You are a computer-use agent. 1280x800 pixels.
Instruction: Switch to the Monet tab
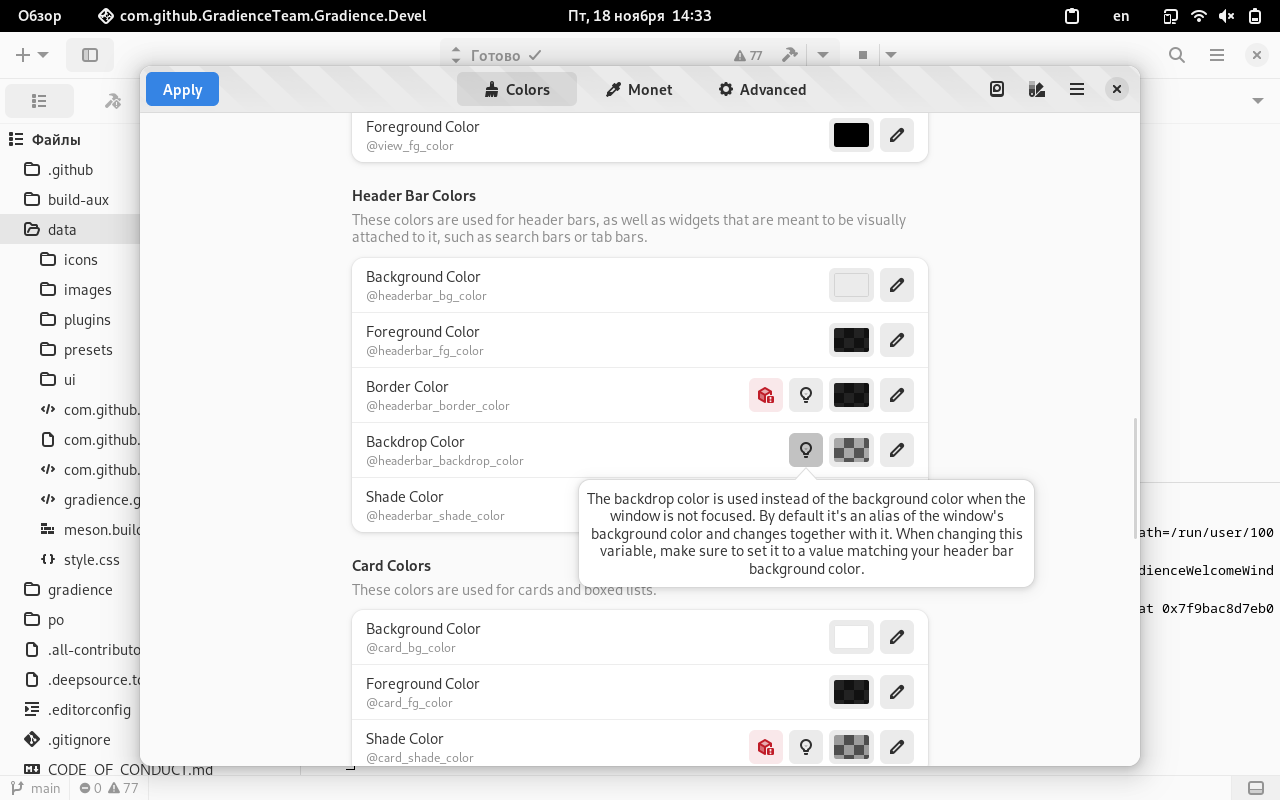(638, 89)
